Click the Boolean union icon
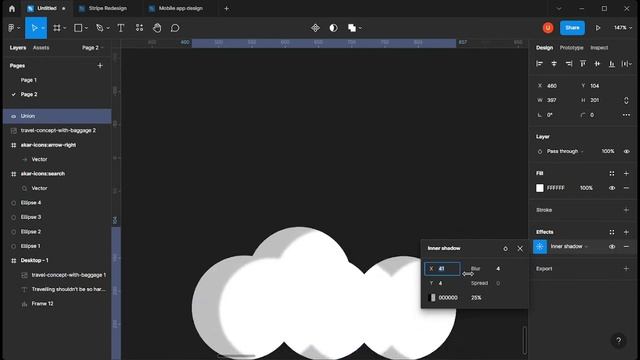The image size is (640, 360). tap(351, 28)
